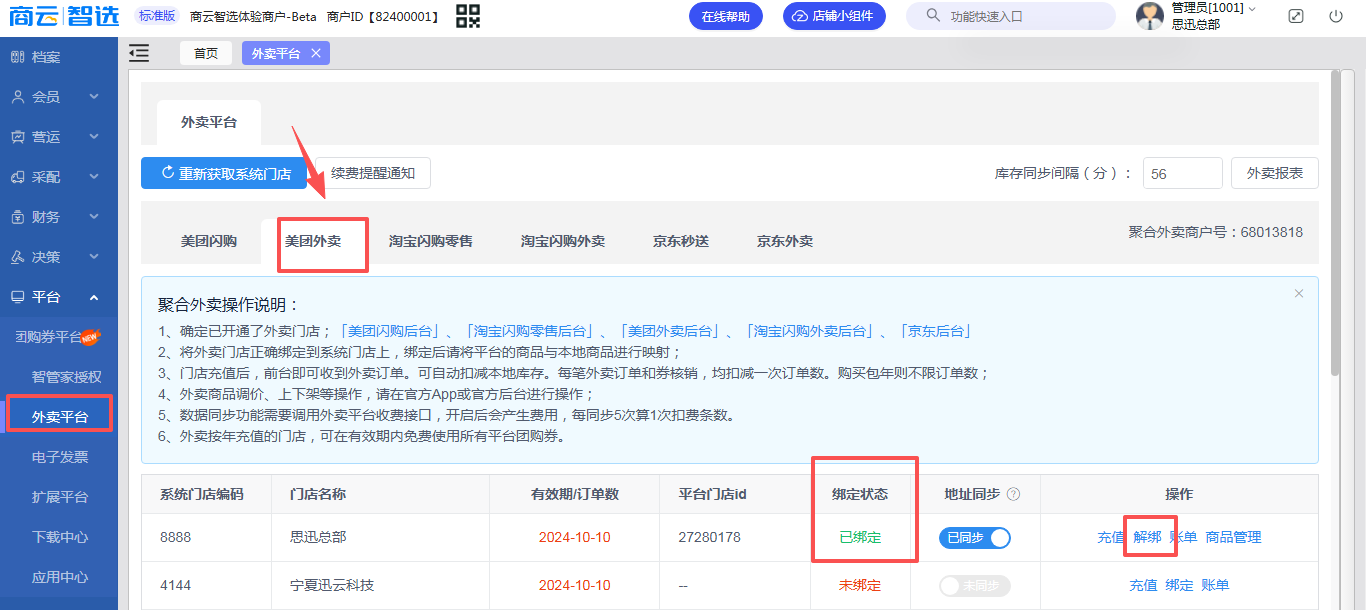Click the help icon beside 地址同步
The width and height of the screenshot is (1366, 610).
(1013, 494)
